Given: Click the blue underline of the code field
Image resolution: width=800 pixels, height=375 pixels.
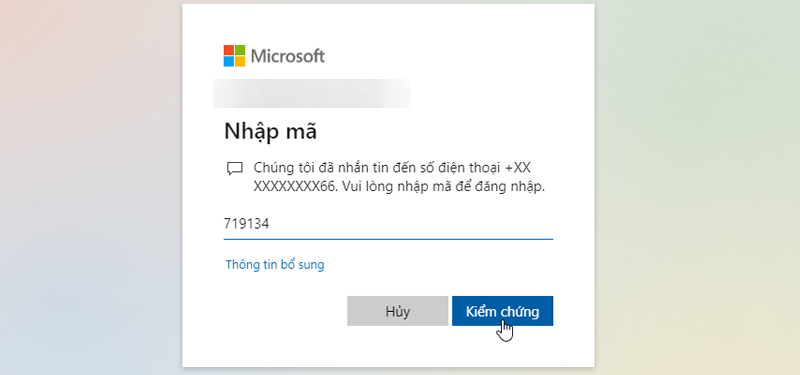Looking at the screenshot, I should click(388, 238).
